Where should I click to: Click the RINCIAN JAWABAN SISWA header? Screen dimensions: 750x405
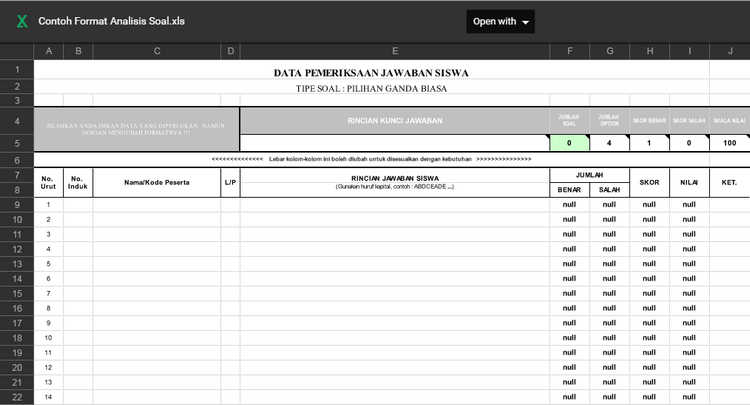[x=395, y=182]
